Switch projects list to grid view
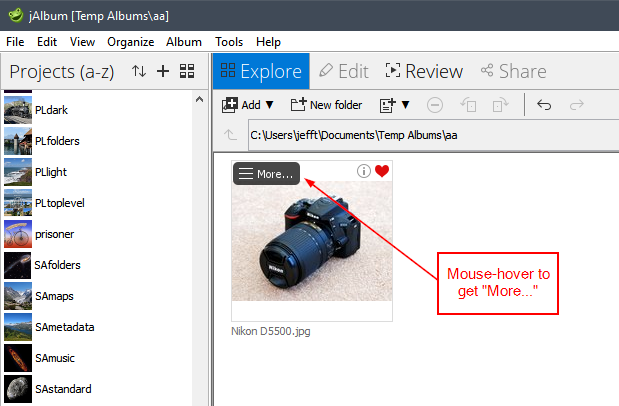Image resolution: width=619 pixels, height=406 pixels. point(187,71)
